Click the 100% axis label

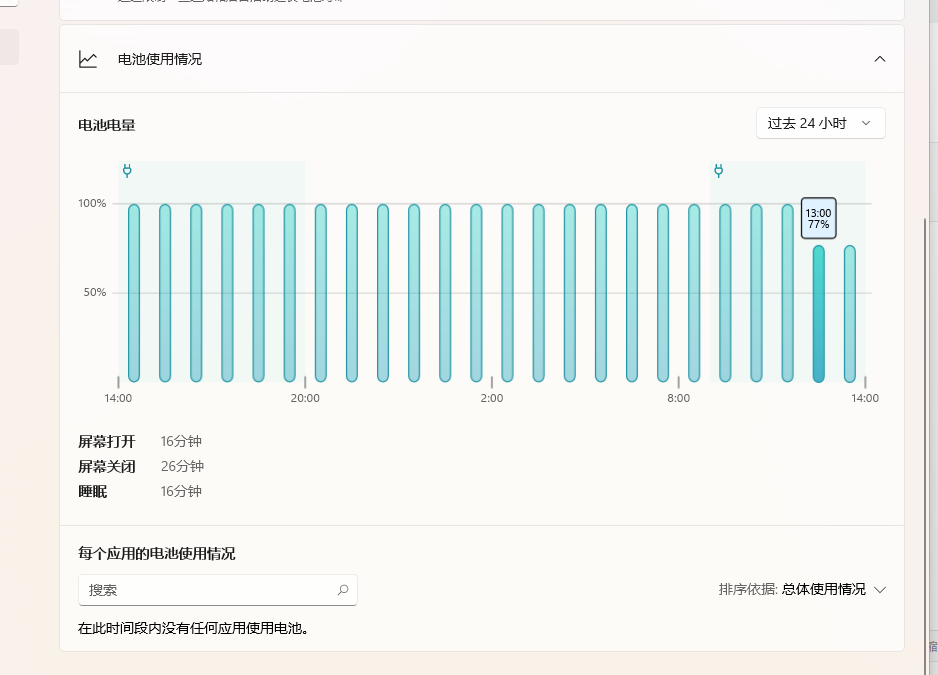[92, 203]
